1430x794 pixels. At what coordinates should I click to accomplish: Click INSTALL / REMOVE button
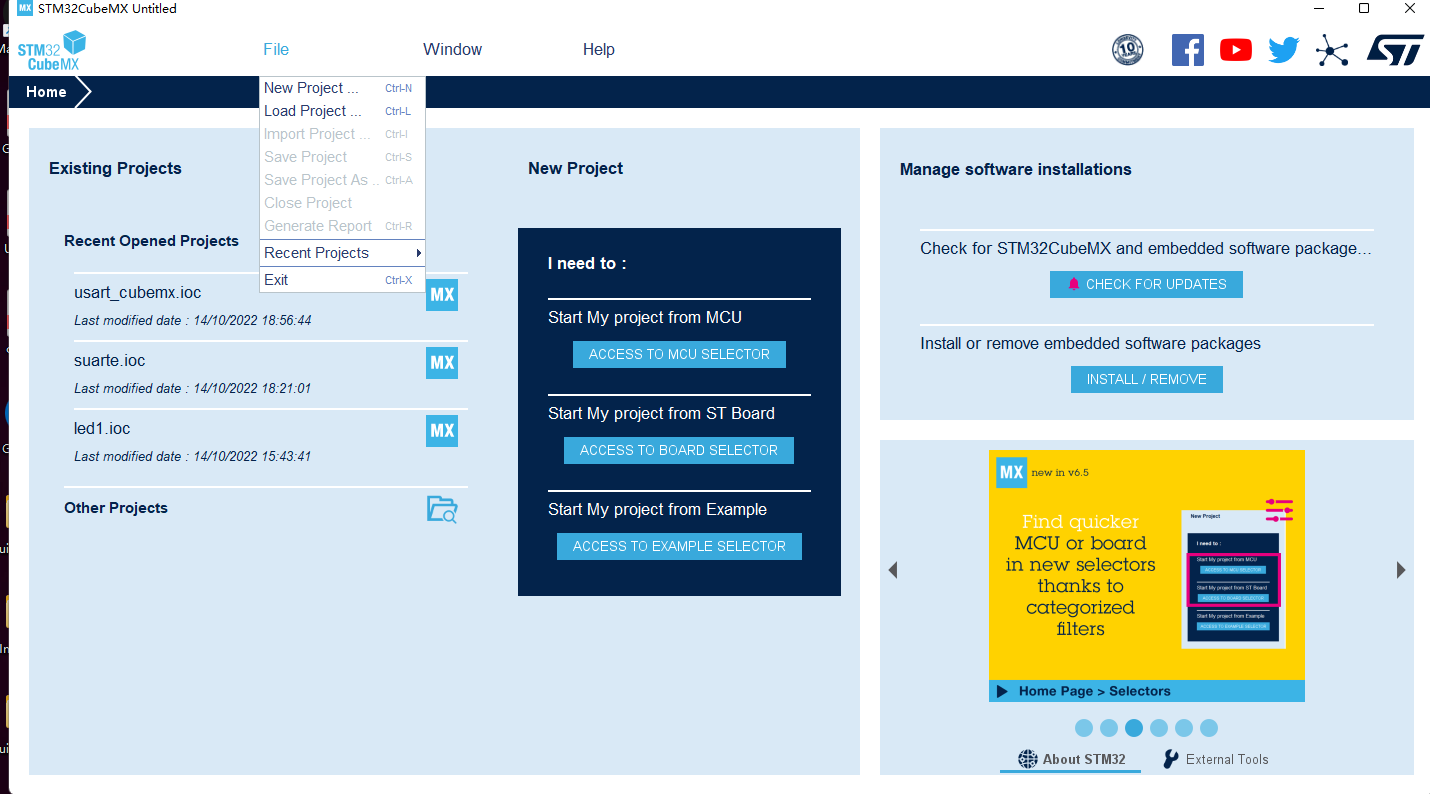1147,379
